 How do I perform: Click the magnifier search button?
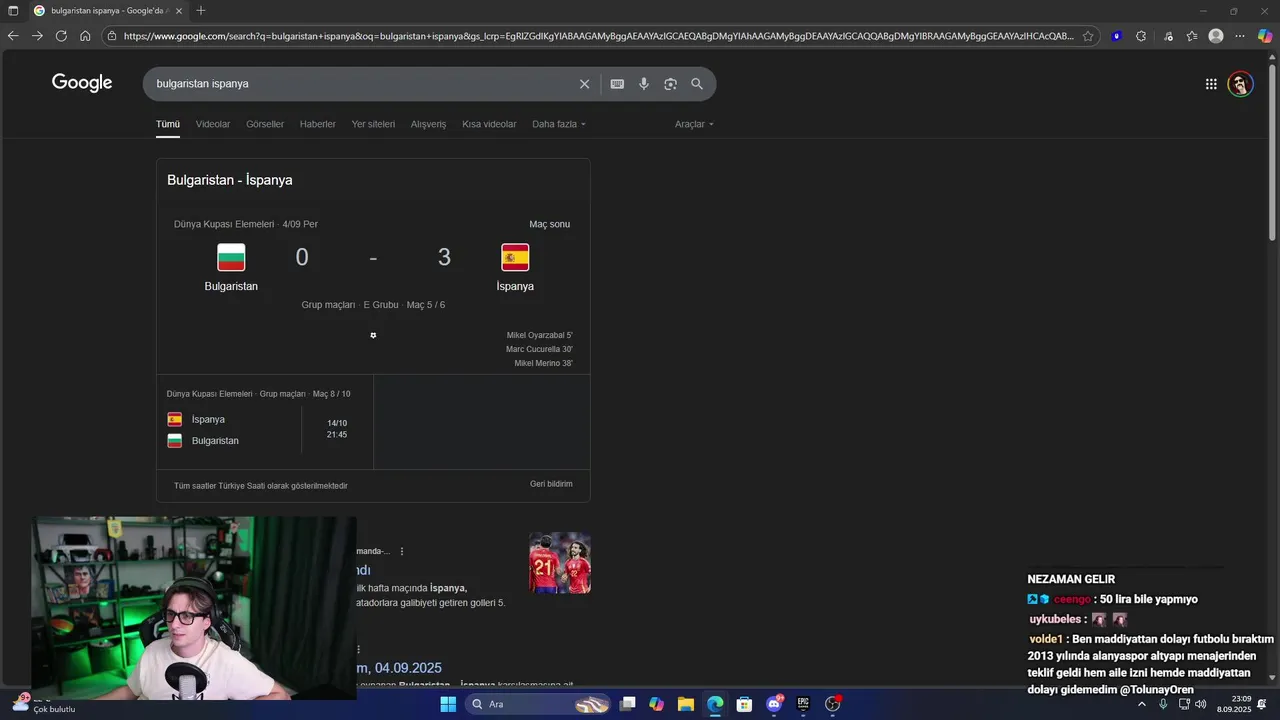(697, 84)
